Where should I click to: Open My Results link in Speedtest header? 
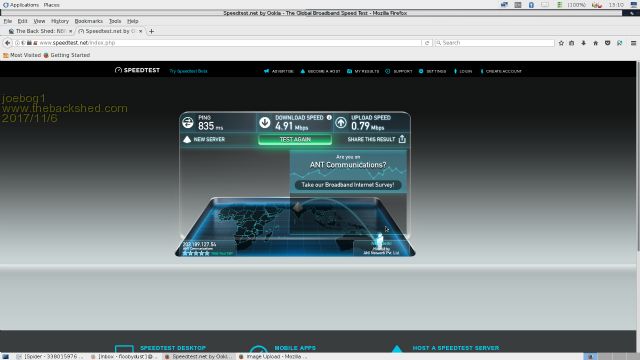[x=363, y=71]
